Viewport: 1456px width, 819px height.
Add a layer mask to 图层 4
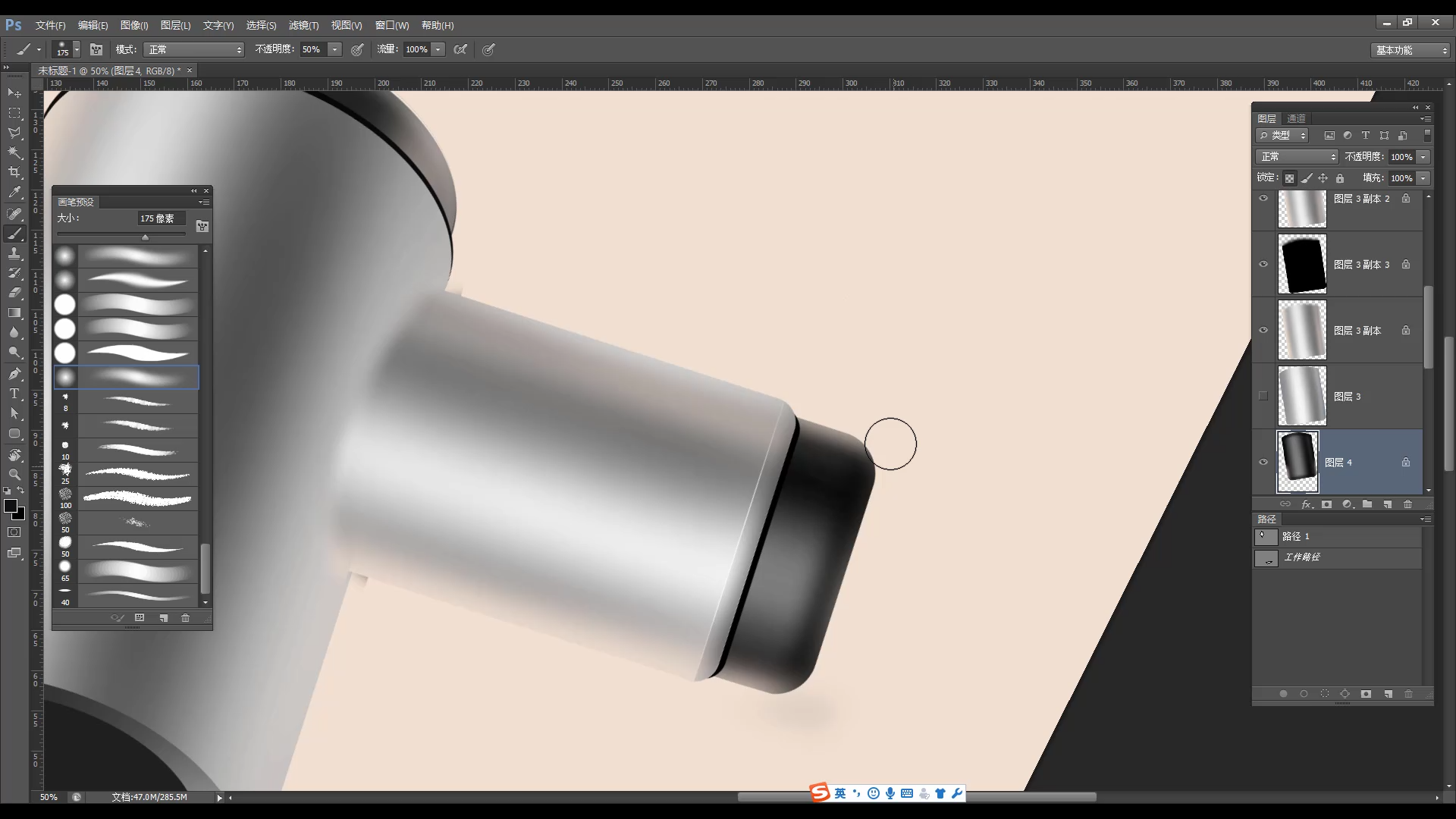pos(1327,504)
